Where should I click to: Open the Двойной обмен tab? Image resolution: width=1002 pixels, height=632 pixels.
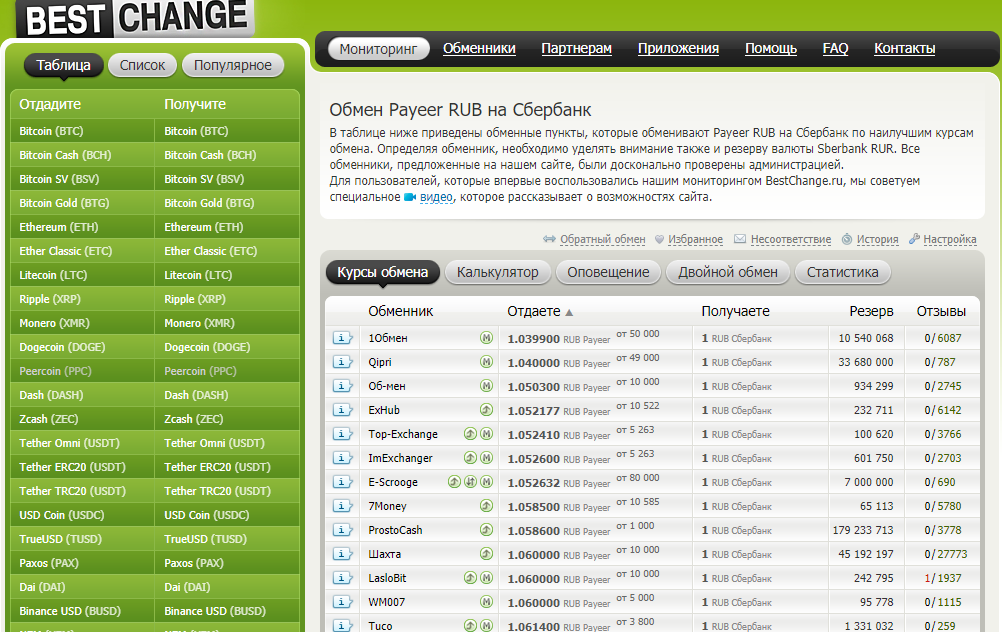tap(727, 272)
